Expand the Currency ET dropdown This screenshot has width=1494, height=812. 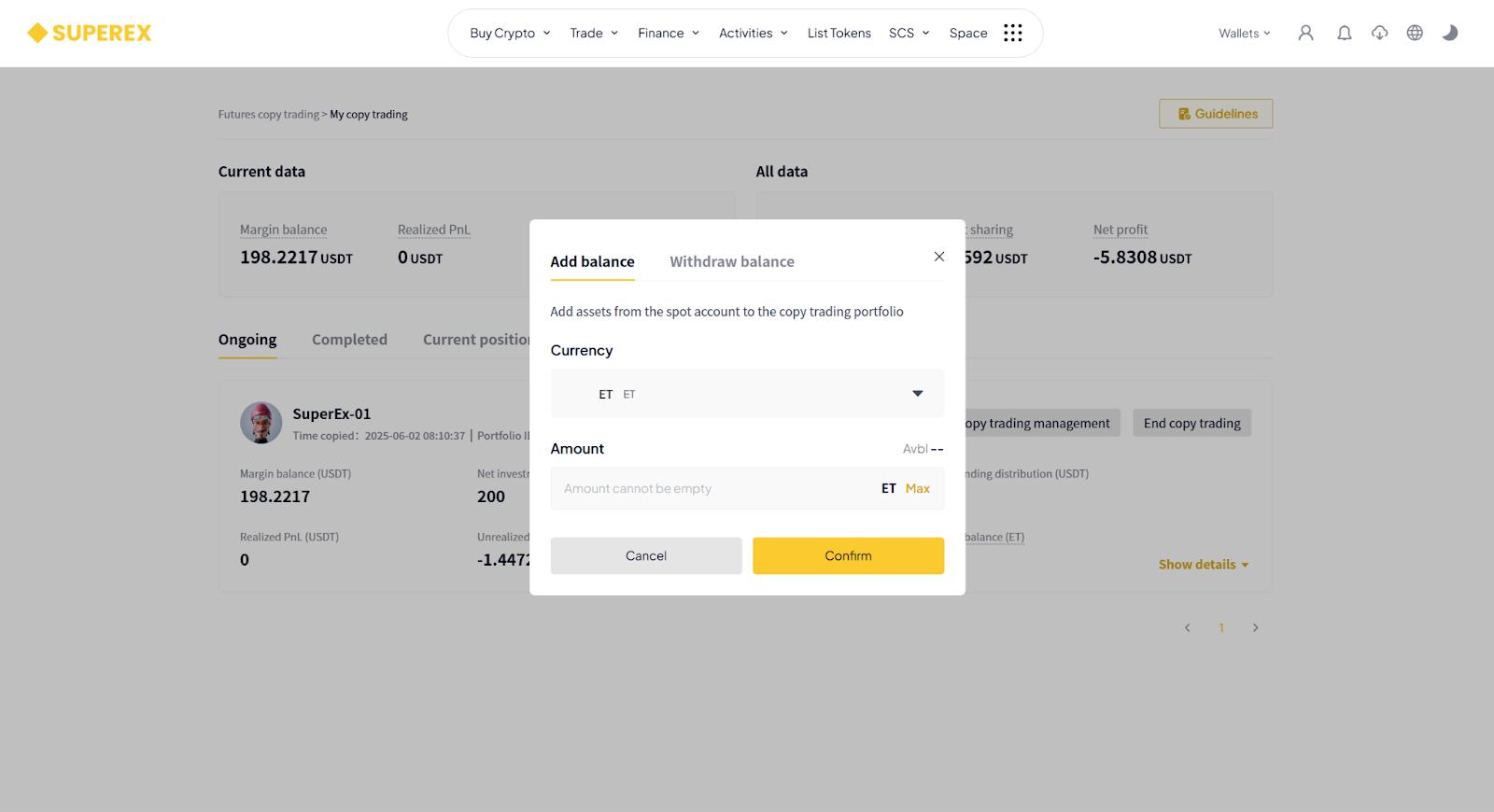(x=747, y=394)
